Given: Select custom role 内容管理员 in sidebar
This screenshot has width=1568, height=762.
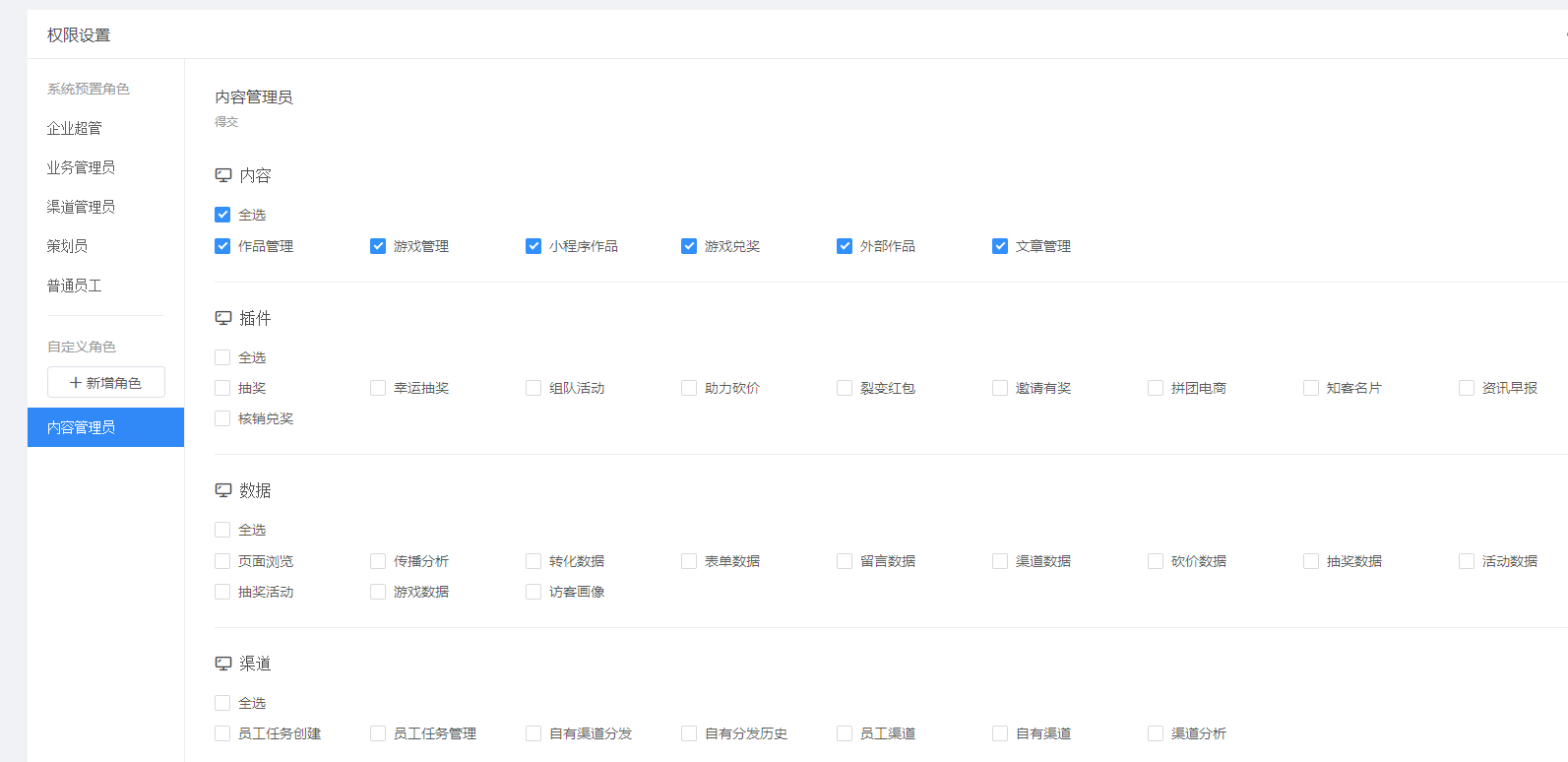Looking at the screenshot, I should pos(105,427).
